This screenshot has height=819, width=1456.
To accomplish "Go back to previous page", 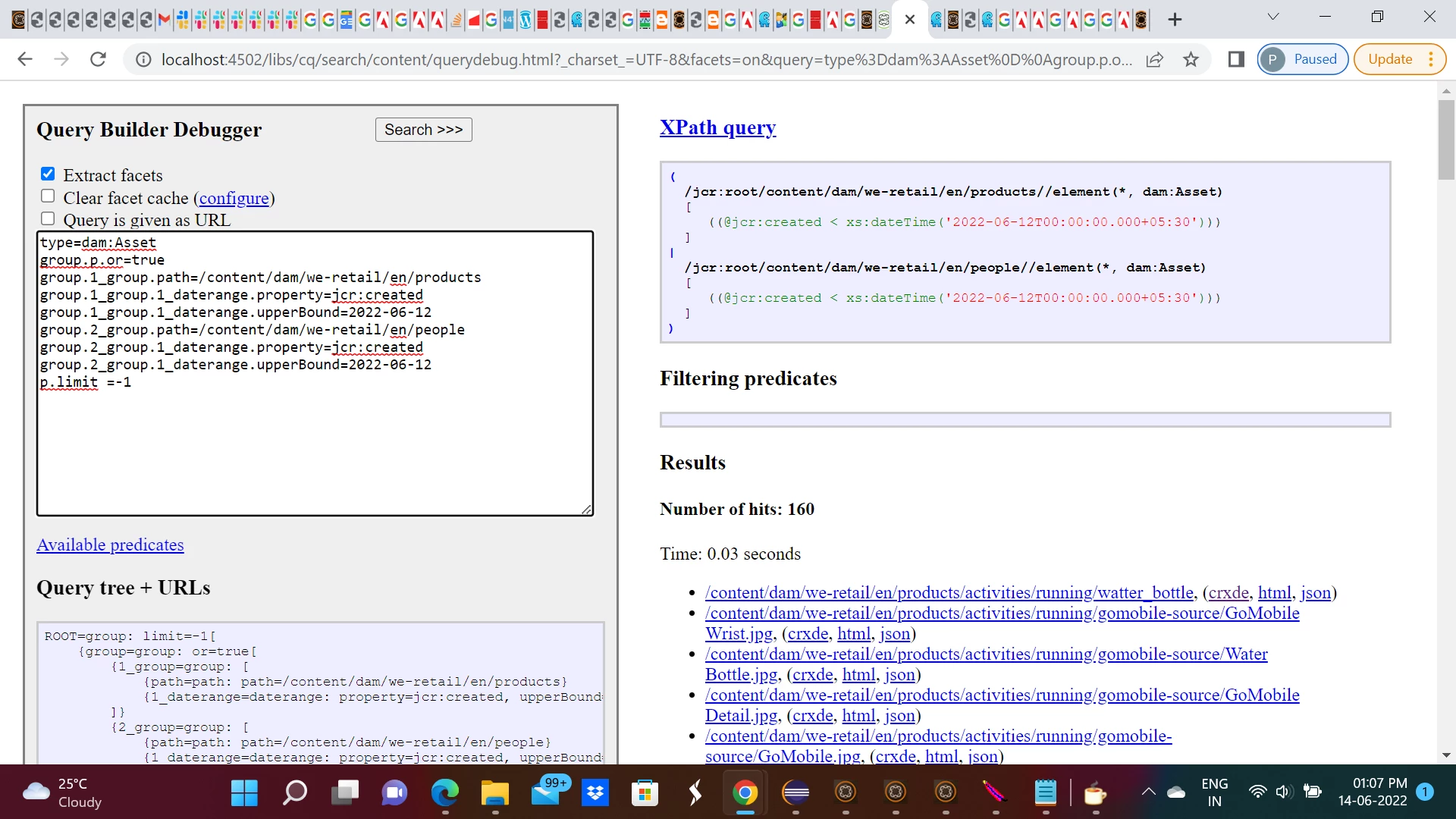I will 25,59.
